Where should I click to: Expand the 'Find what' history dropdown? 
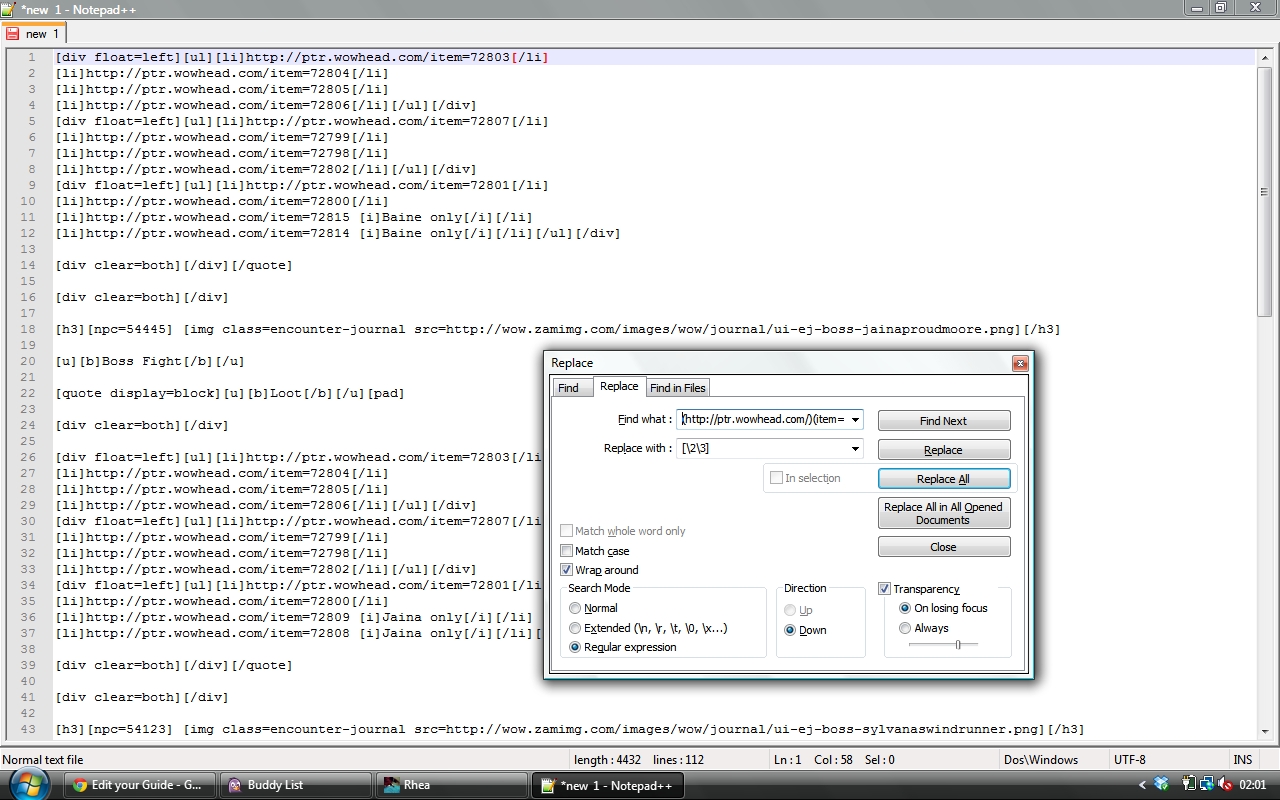tap(856, 420)
